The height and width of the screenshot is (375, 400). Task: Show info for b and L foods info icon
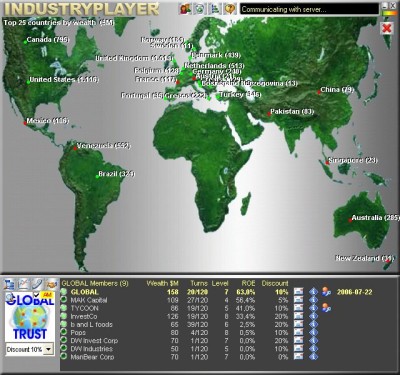[313, 324]
